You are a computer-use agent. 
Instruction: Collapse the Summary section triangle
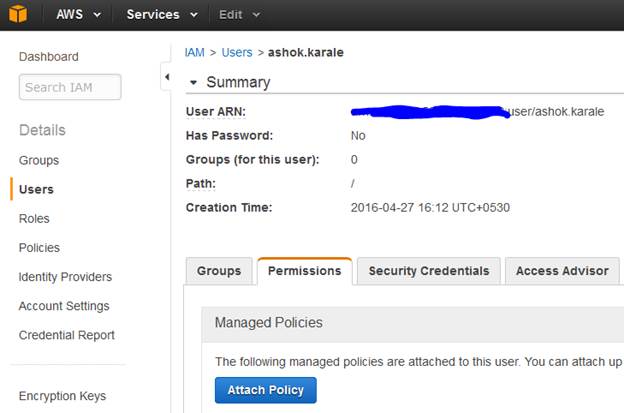tap(193, 82)
